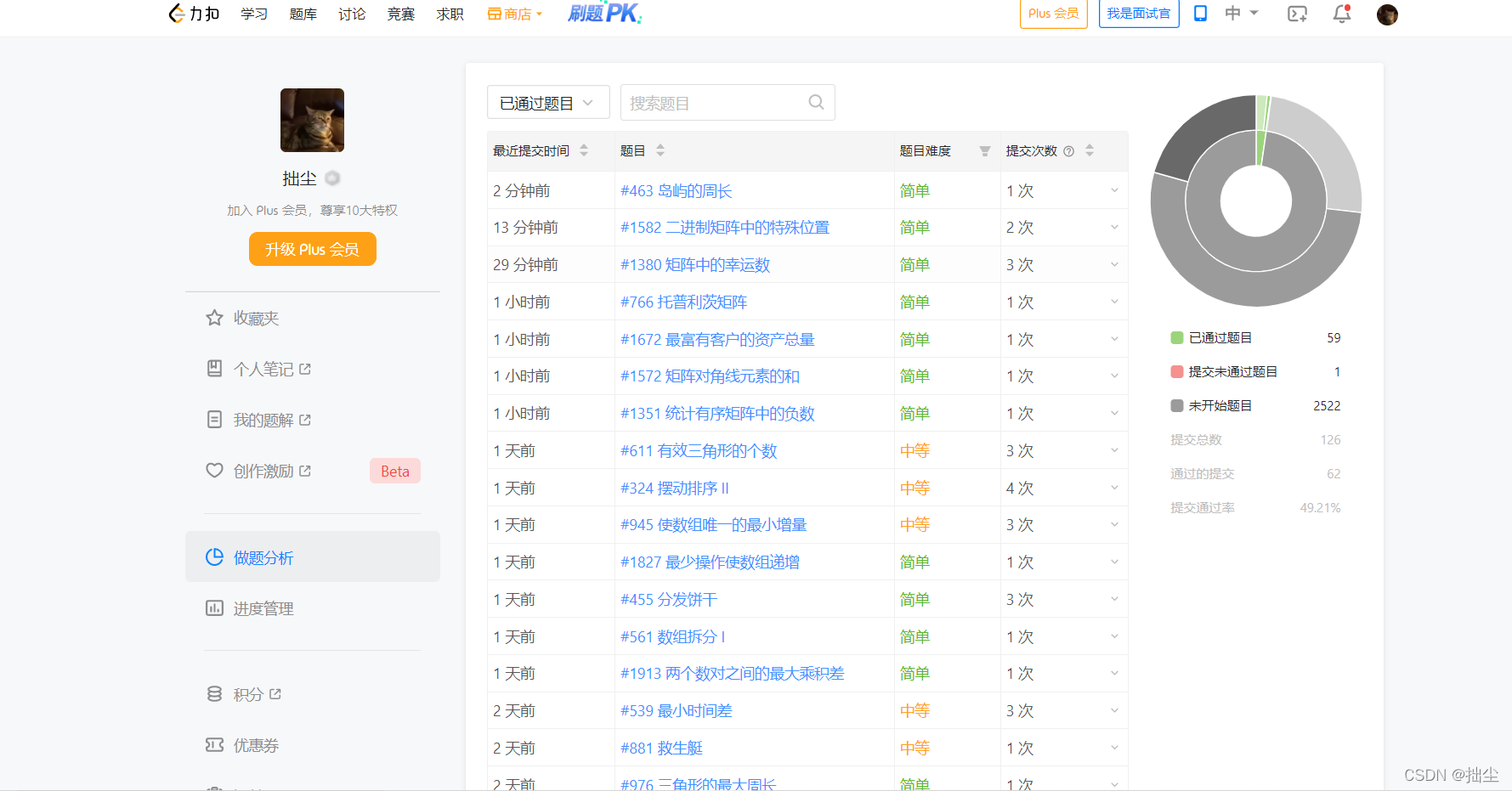Screen dimensions: 1512x791
Task: Expand row #539 最小时间差
Action: (x=1114, y=710)
